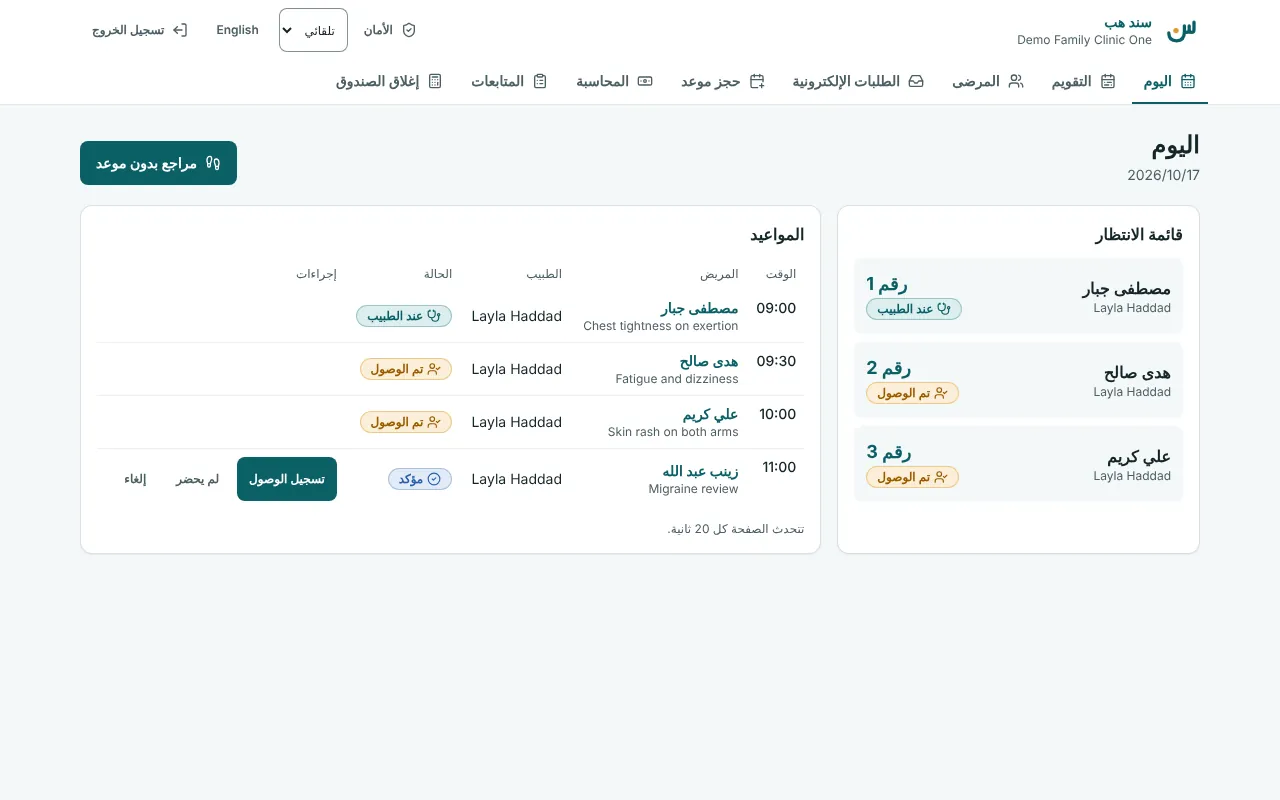Screen dimensions: 1280x800
Task: Open patient هدى صالح in appointments table
Action: [709, 362]
